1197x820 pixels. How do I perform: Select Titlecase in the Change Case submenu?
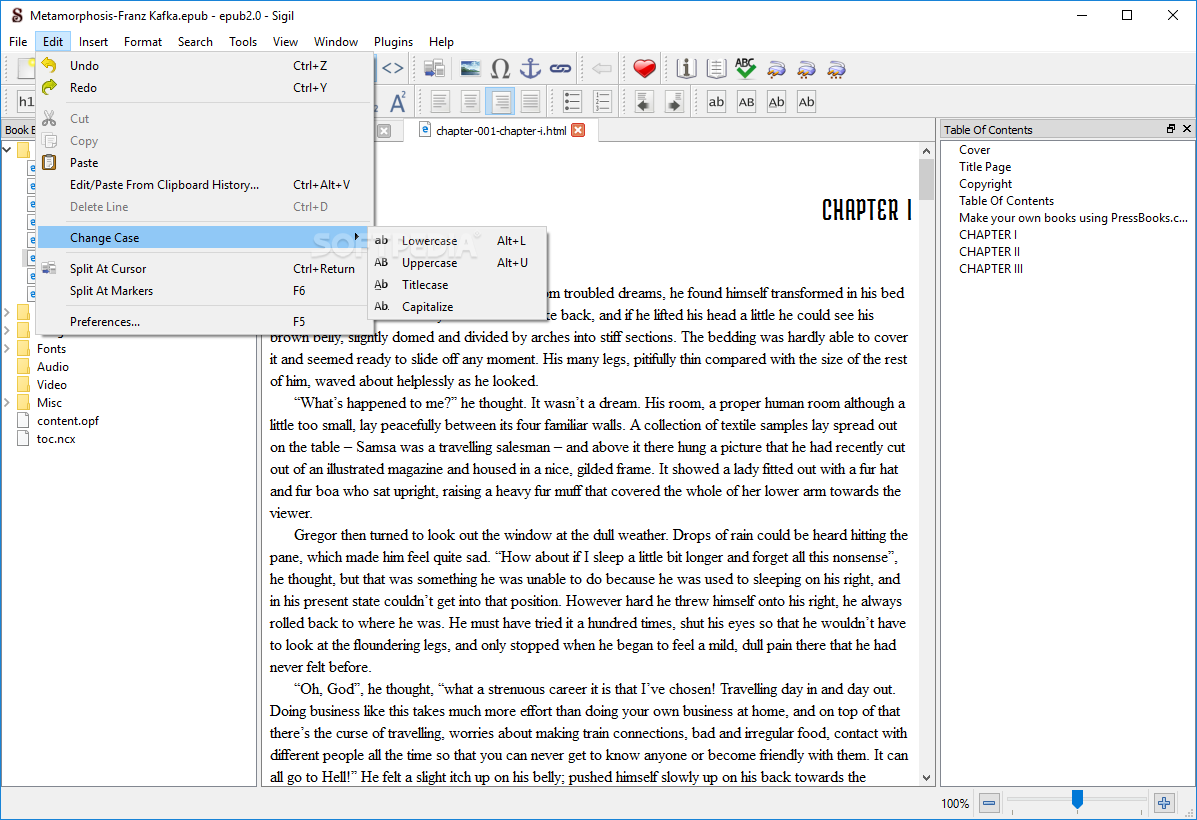457,285
